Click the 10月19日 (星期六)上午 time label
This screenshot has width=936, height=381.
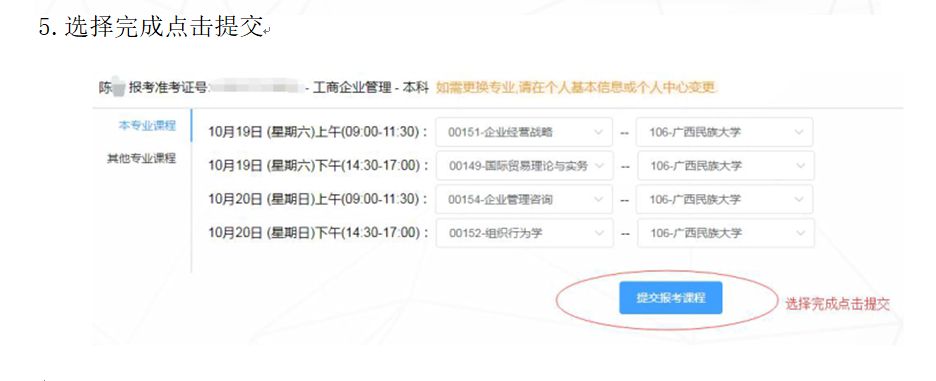[318, 132]
